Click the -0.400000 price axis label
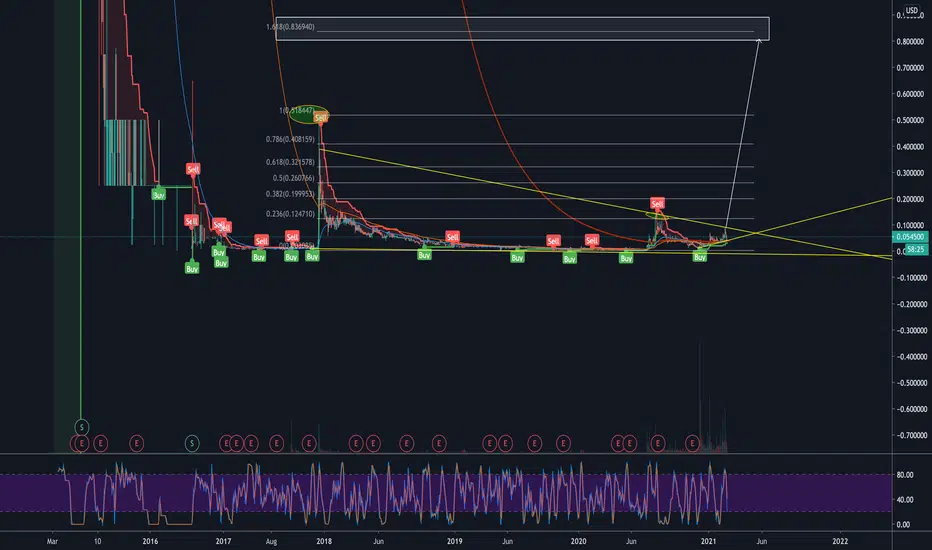The height and width of the screenshot is (550, 932). click(910, 357)
